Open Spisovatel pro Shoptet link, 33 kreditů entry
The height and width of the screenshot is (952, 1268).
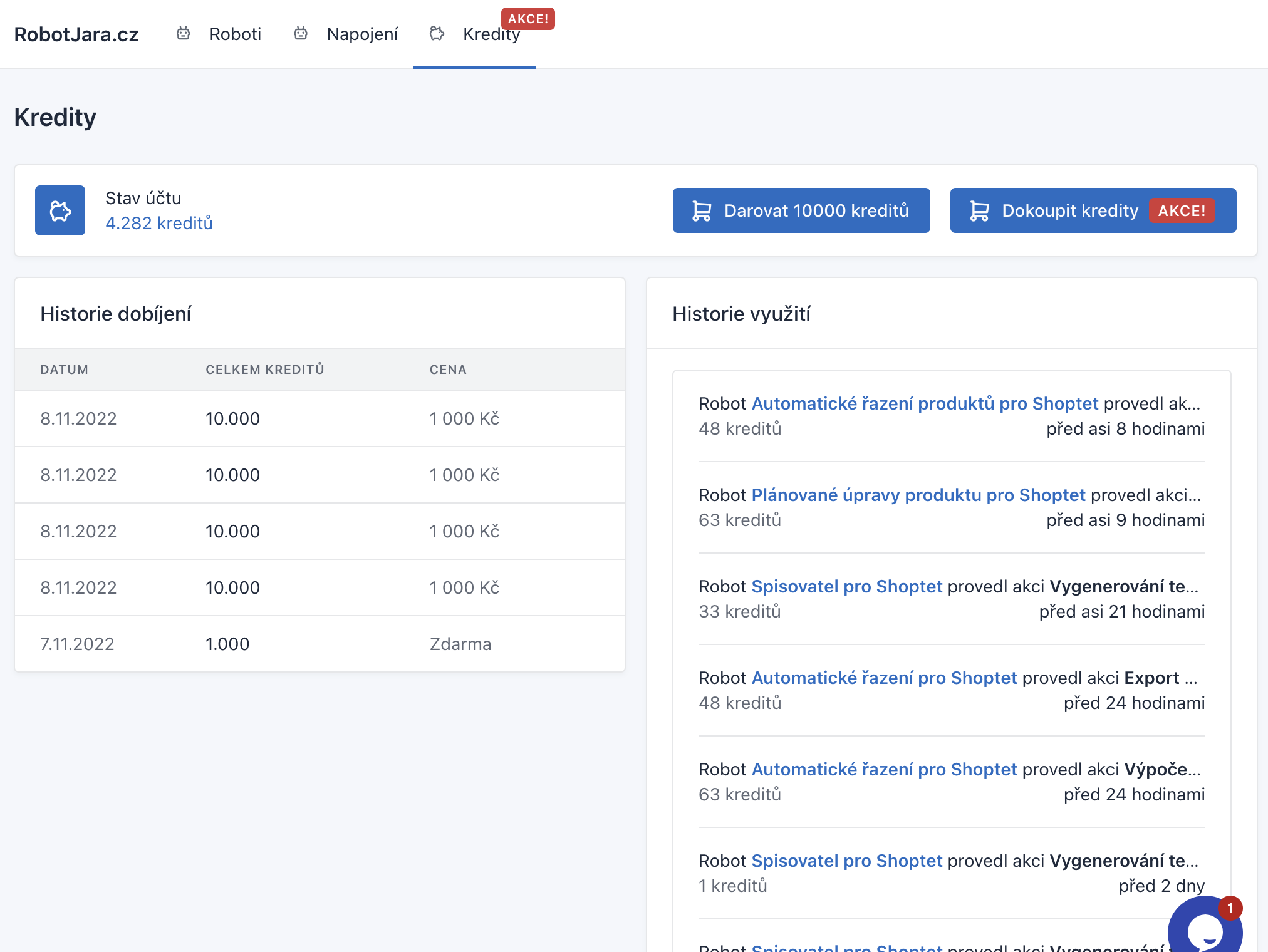pyautogui.click(x=847, y=586)
